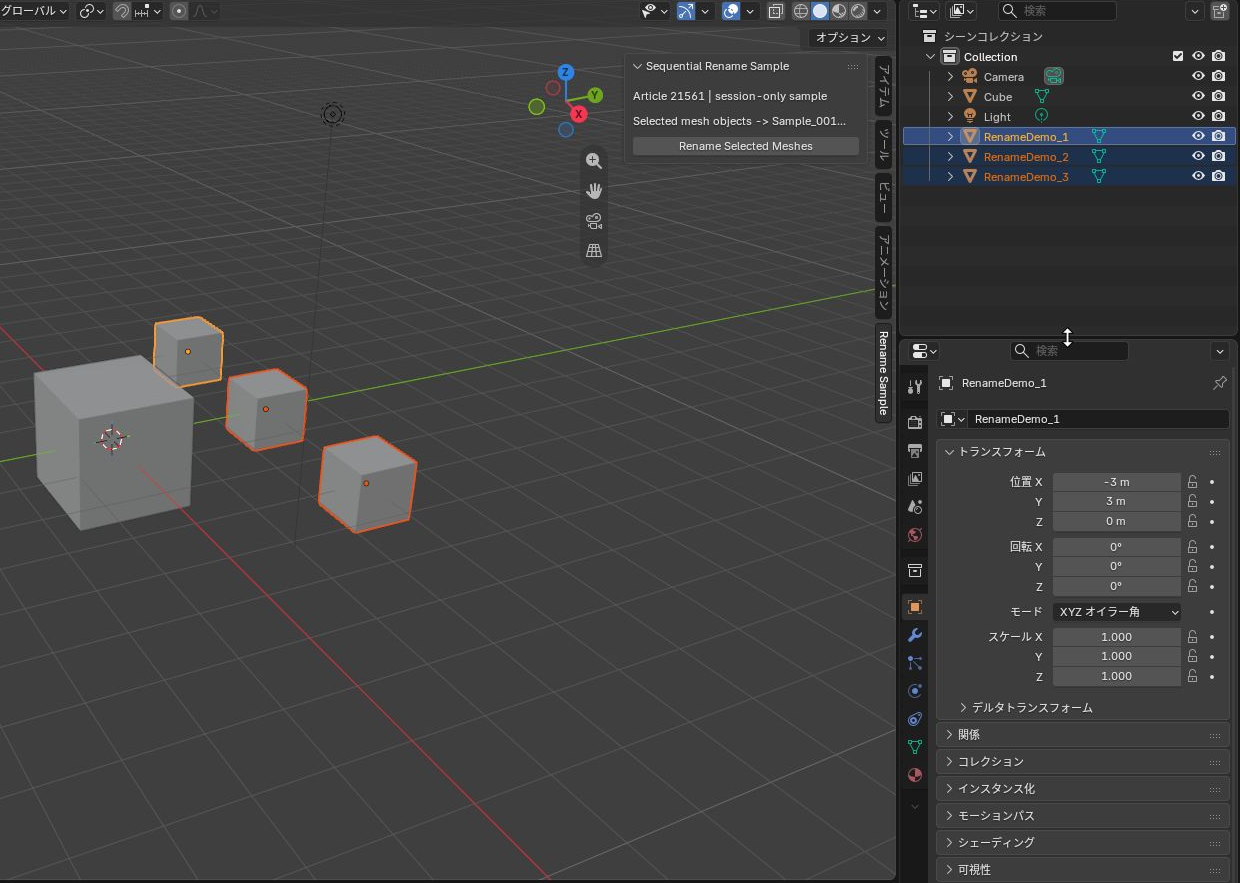Toggle the pin icon beside RenameDemo_1
Screen dimensions: 1240x883
[1219, 383]
